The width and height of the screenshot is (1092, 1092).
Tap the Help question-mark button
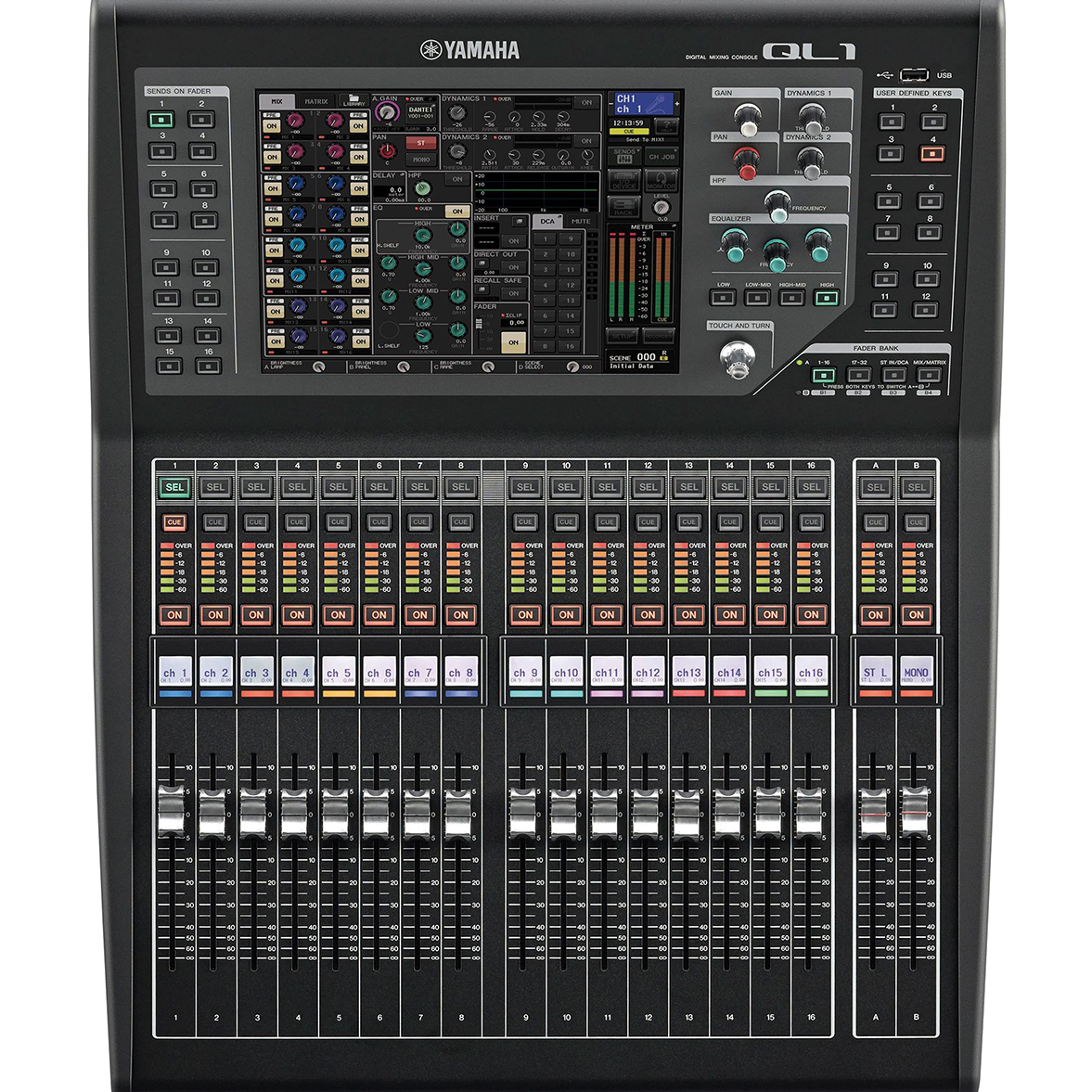(x=666, y=126)
